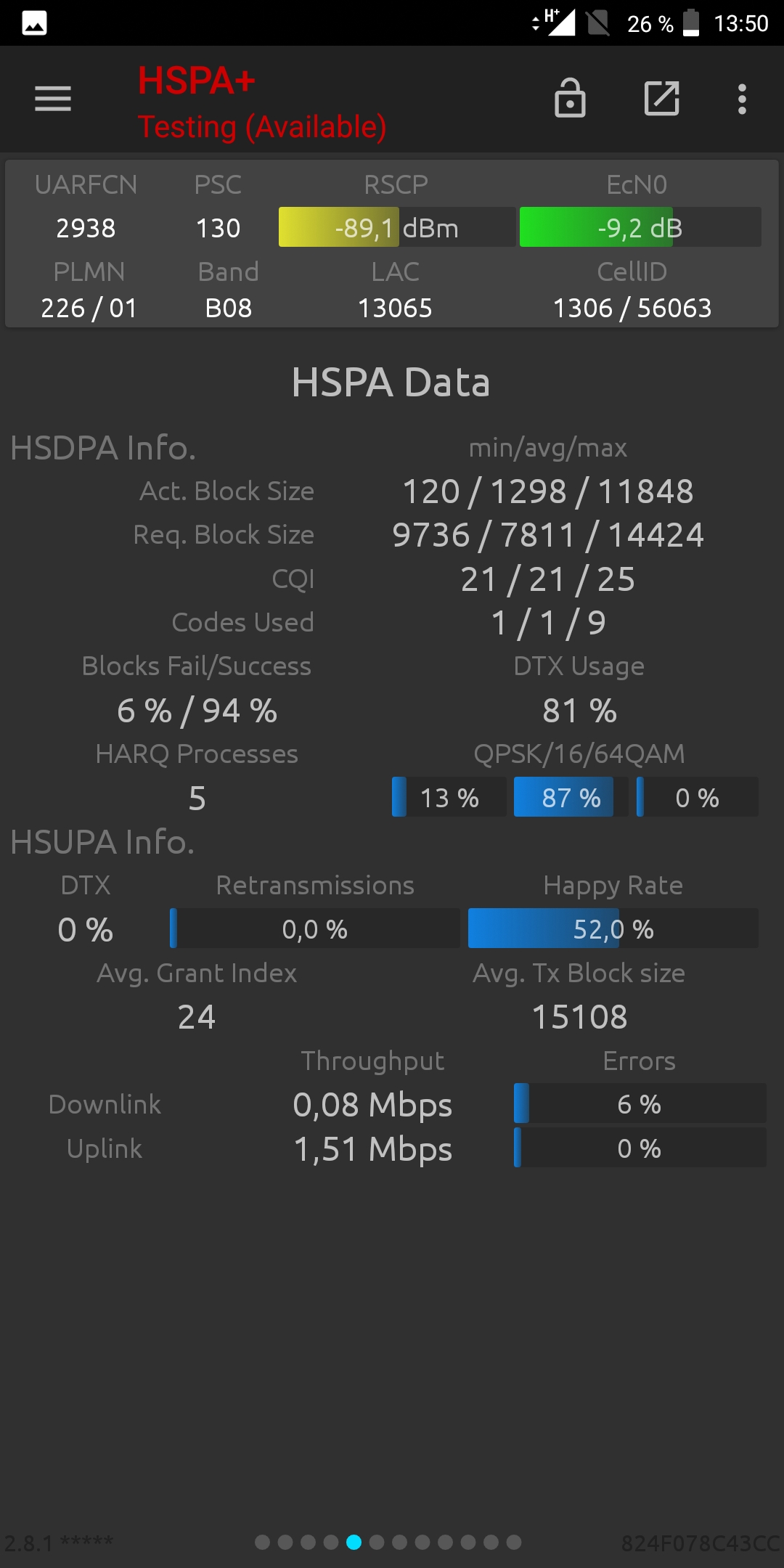784x1568 pixels.
Task: Tap the Downlink errors 6 % bar
Action: click(640, 1103)
